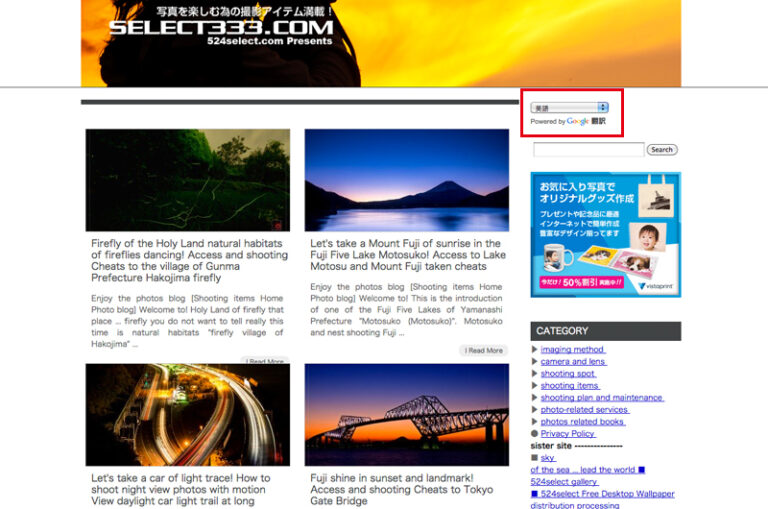Click Read More under Mount Fuji article
Screen dimensions: 768x509
(484, 351)
